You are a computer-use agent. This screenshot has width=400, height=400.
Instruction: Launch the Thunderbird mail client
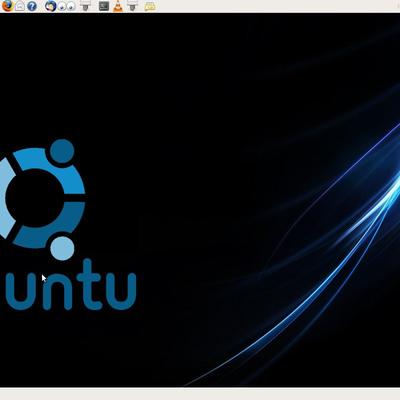(51, 6)
